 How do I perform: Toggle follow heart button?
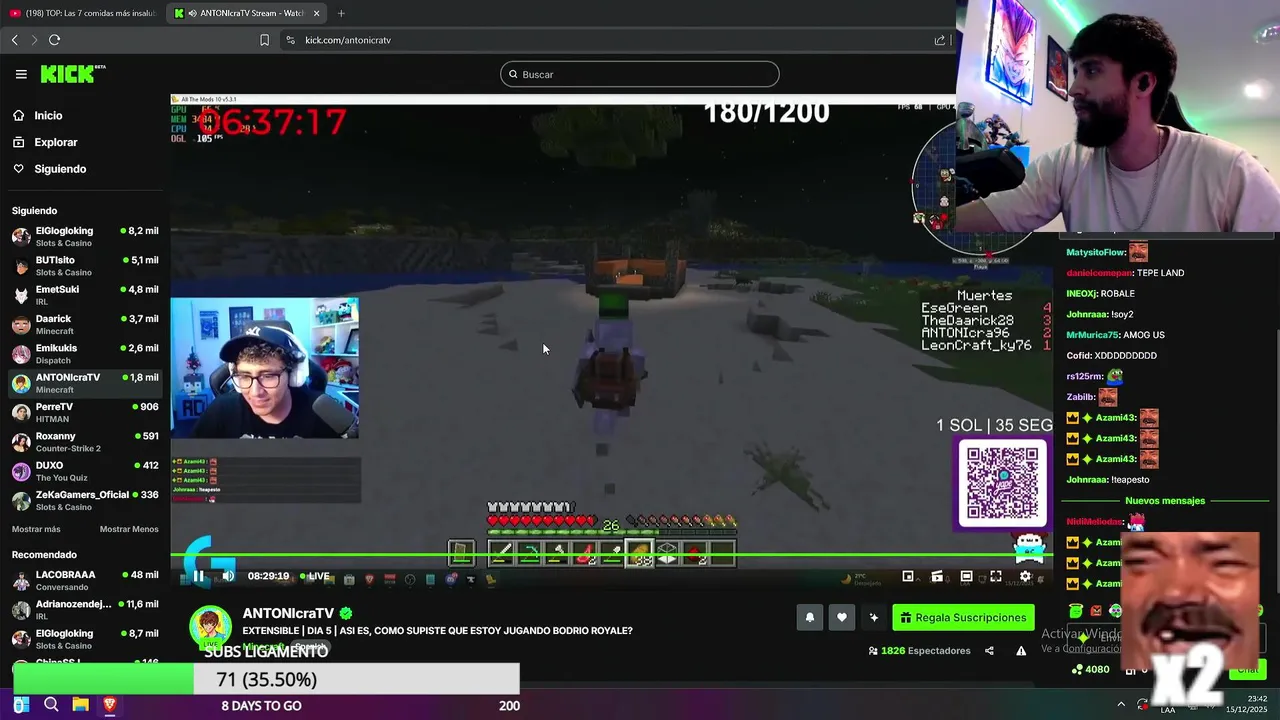[x=842, y=618]
